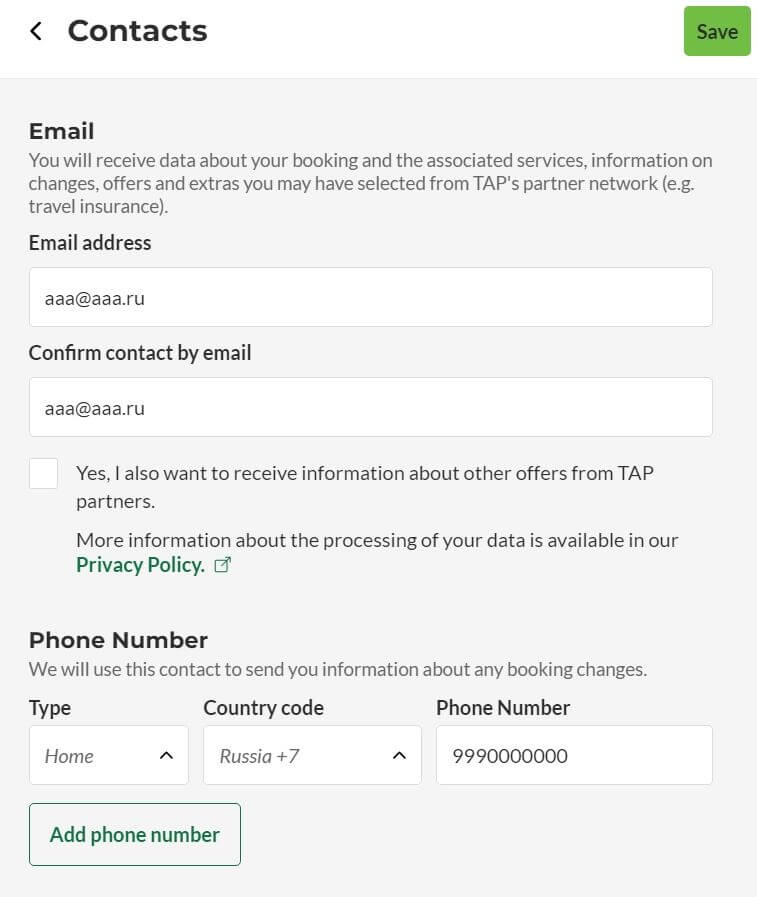Image resolution: width=757 pixels, height=897 pixels.
Task: Click into the Phone Number input field
Action: (x=574, y=755)
